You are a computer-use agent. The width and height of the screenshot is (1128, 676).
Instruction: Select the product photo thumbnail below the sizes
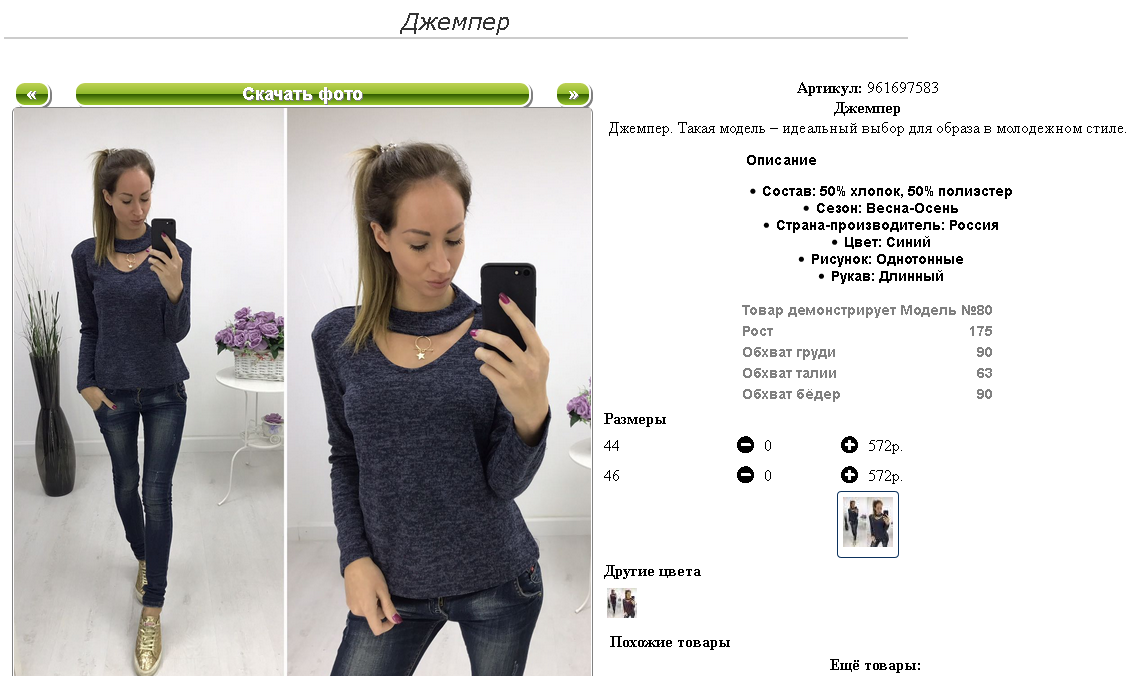point(868,524)
